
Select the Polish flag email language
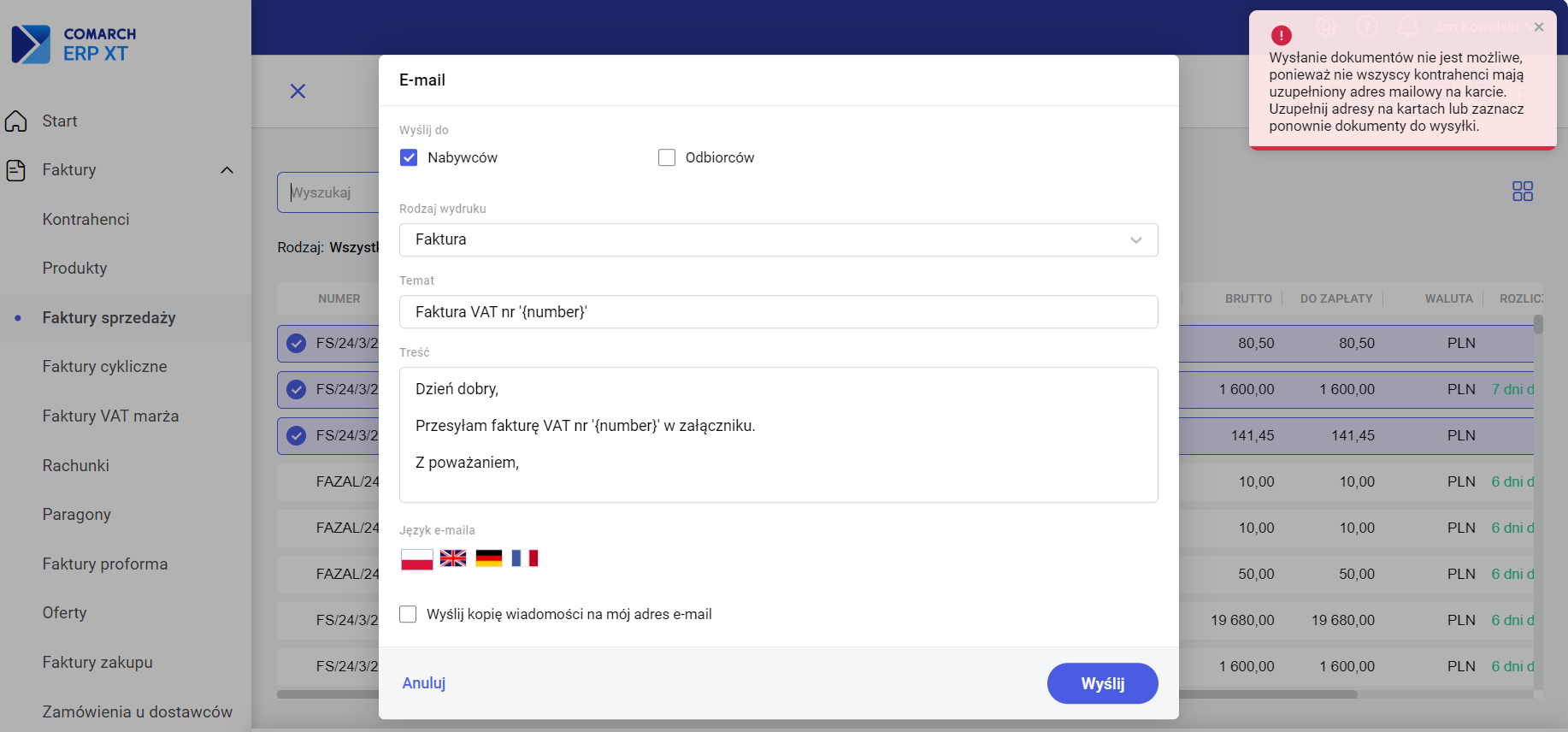point(416,559)
